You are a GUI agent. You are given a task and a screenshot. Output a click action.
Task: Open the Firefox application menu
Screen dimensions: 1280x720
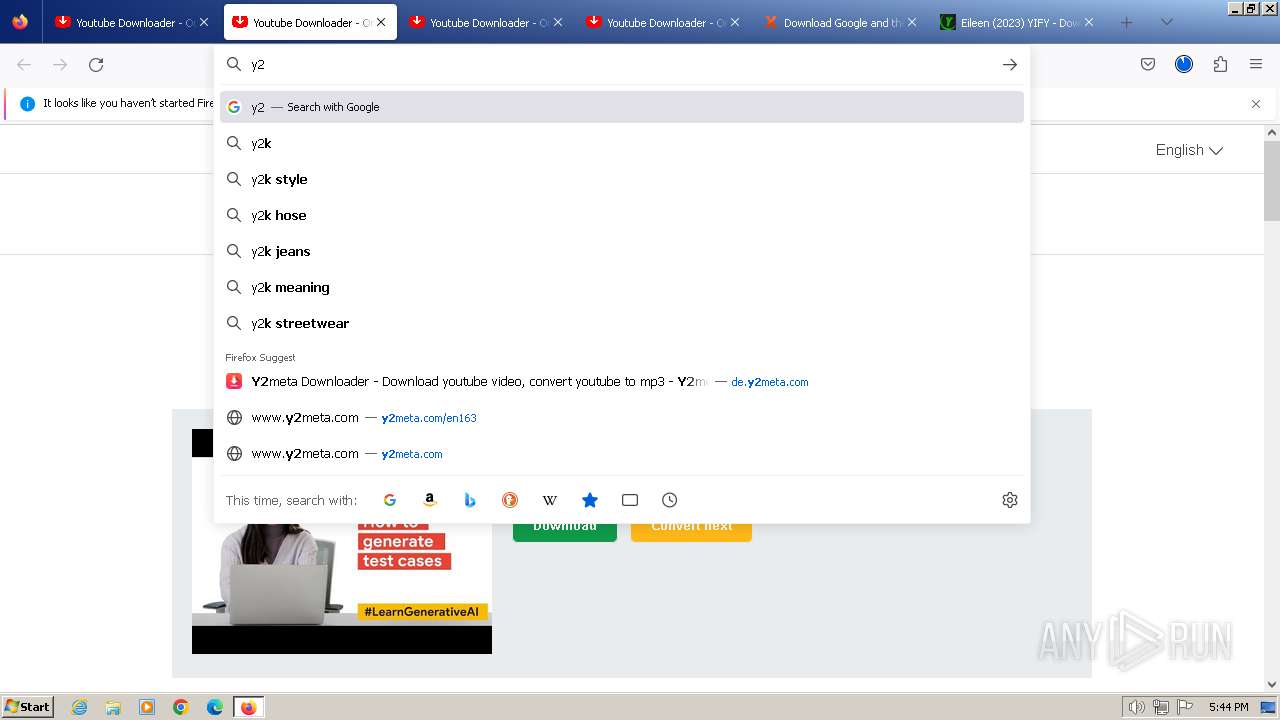pyautogui.click(x=1256, y=64)
